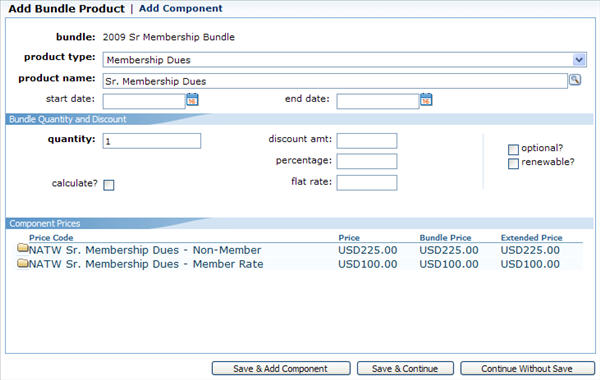This screenshot has width=600, height=380.
Task: Click the Price Code column header
Action: point(51,238)
